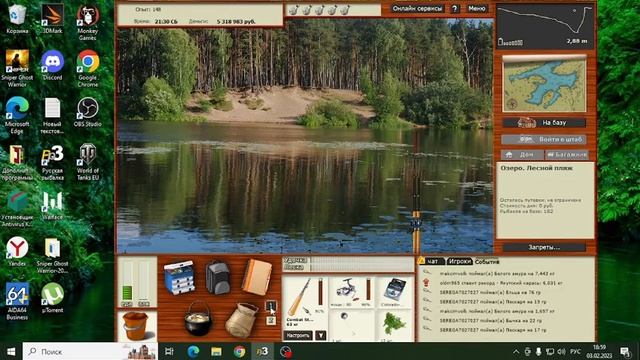Open File Explorer from the taskbar
This screenshot has width=640, height=360.
(x=216, y=351)
